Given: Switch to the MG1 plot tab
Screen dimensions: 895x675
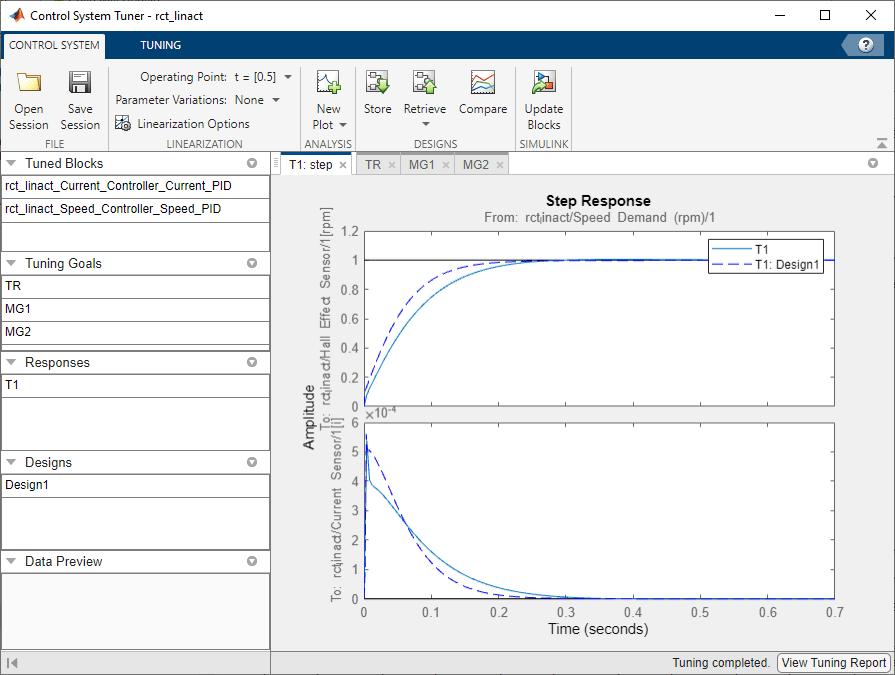Looking at the screenshot, I should pyautogui.click(x=420, y=164).
